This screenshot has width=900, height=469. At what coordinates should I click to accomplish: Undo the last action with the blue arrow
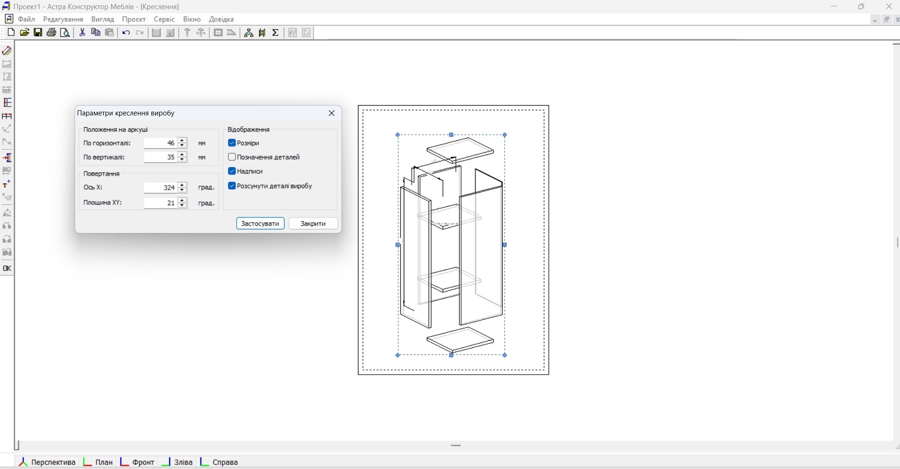click(126, 33)
